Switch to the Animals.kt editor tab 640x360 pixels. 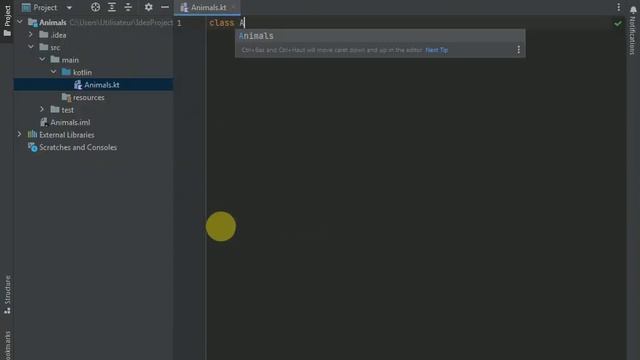coord(207,7)
